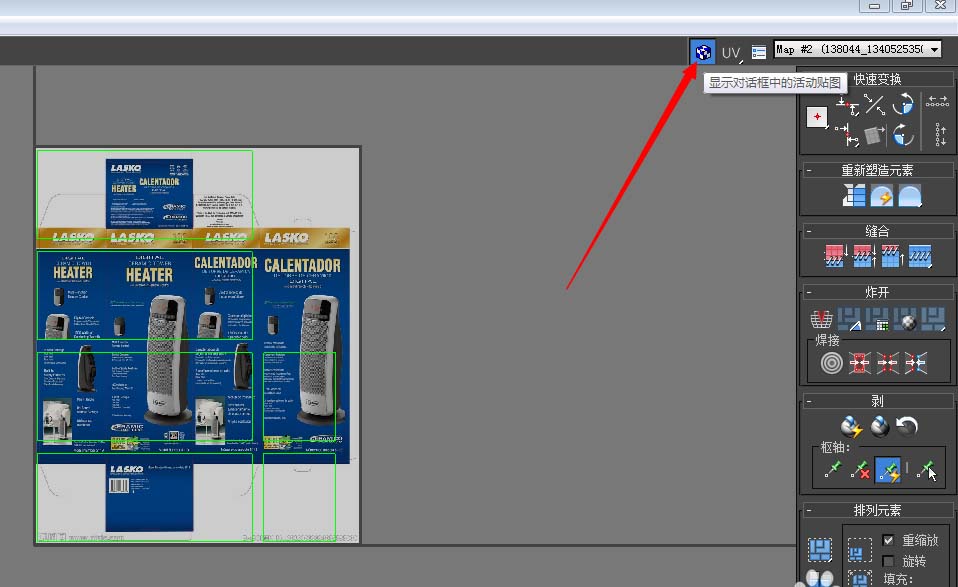Click target weld concentric circles icon
Image resolution: width=958 pixels, height=587 pixels.
pos(832,363)
